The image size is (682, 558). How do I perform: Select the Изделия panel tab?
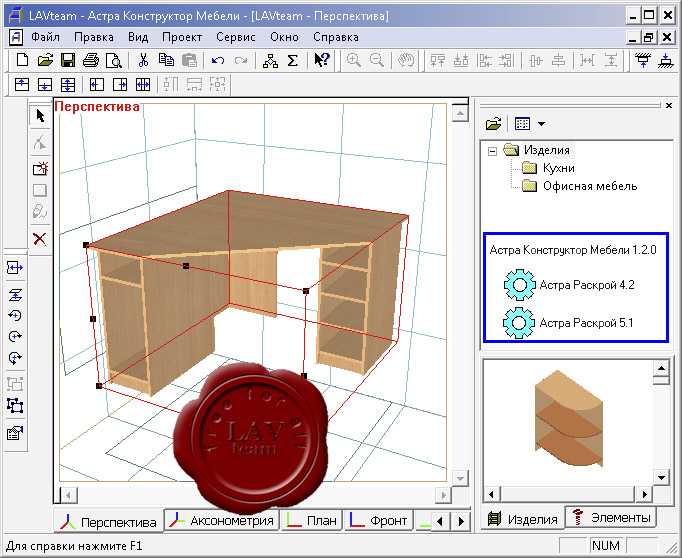pyautogui.click(x=522, y=518)
